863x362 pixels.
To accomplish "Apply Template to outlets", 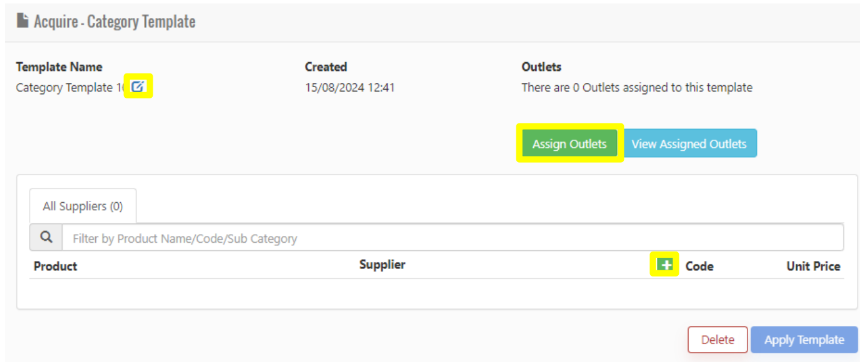I will coord(804,339).
